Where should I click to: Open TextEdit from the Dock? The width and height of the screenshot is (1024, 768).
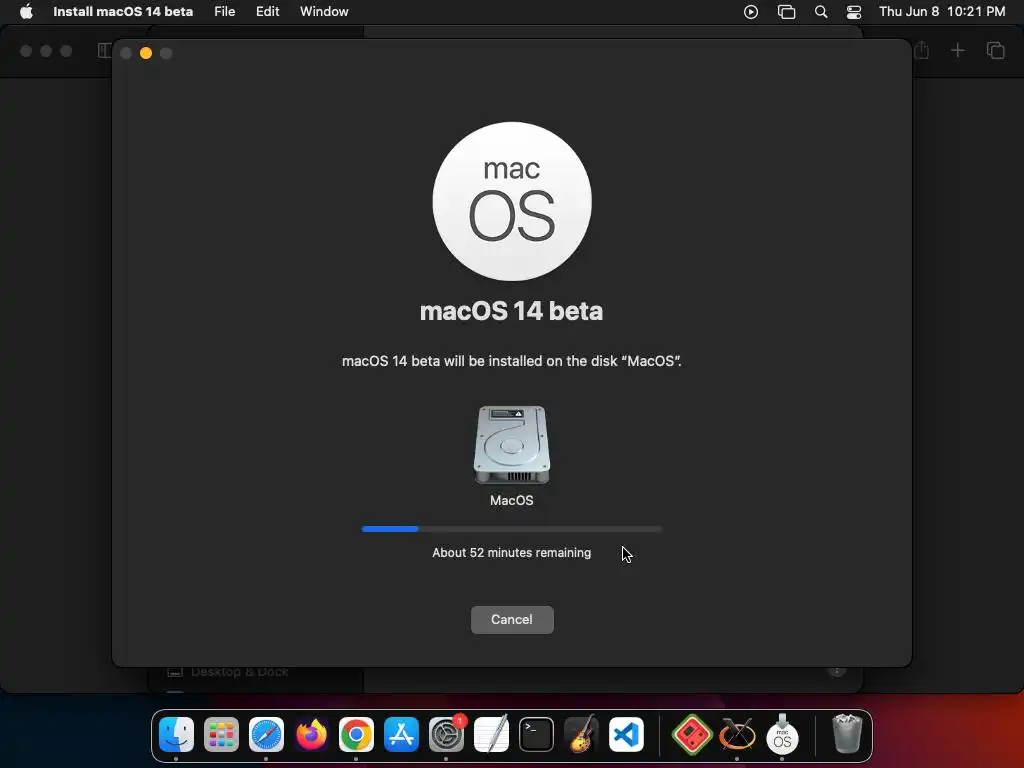coord(491,735)
